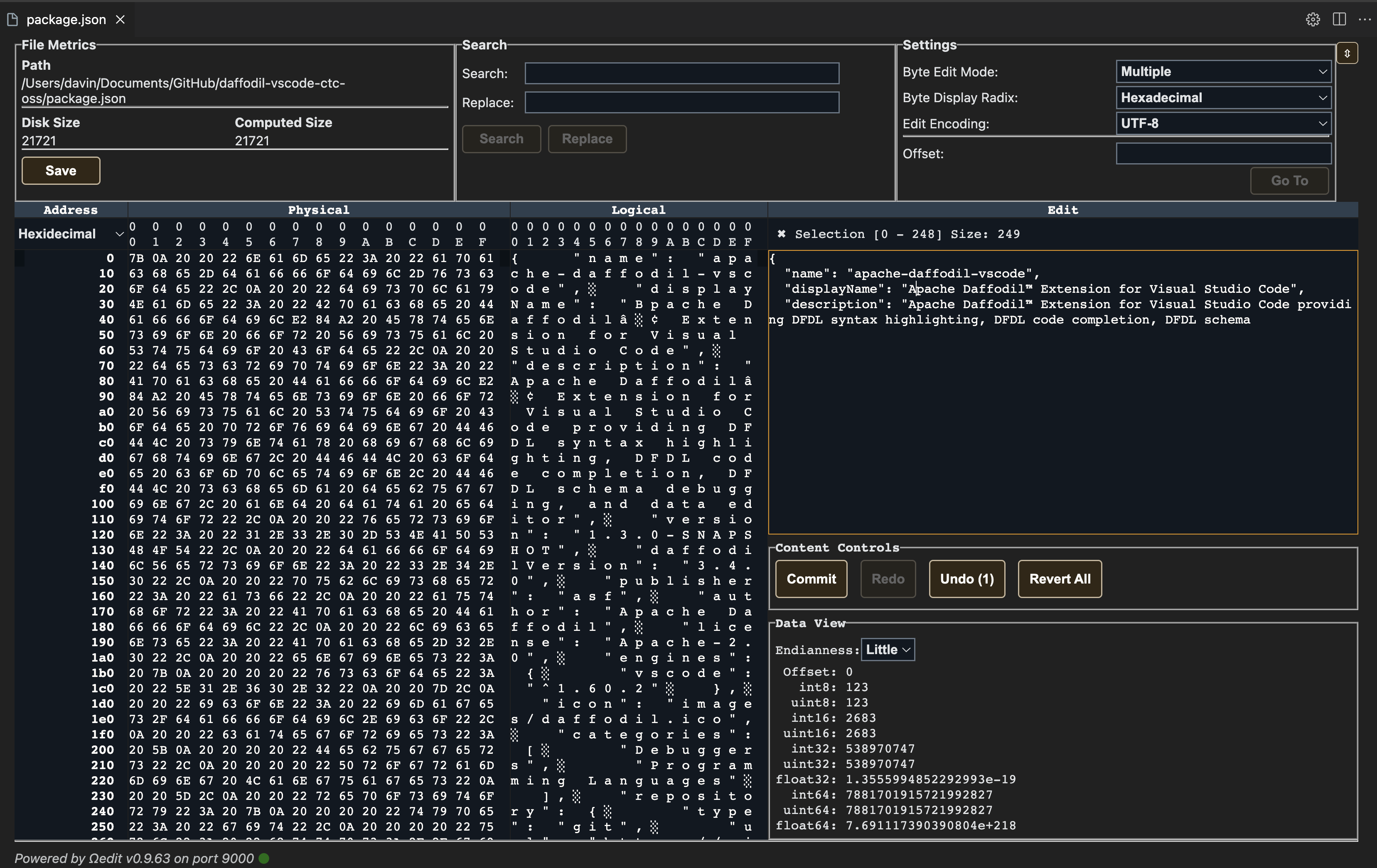This screenshot has height=868, width=1377.
Task: Click address row 250
Action: click(102, 826)
